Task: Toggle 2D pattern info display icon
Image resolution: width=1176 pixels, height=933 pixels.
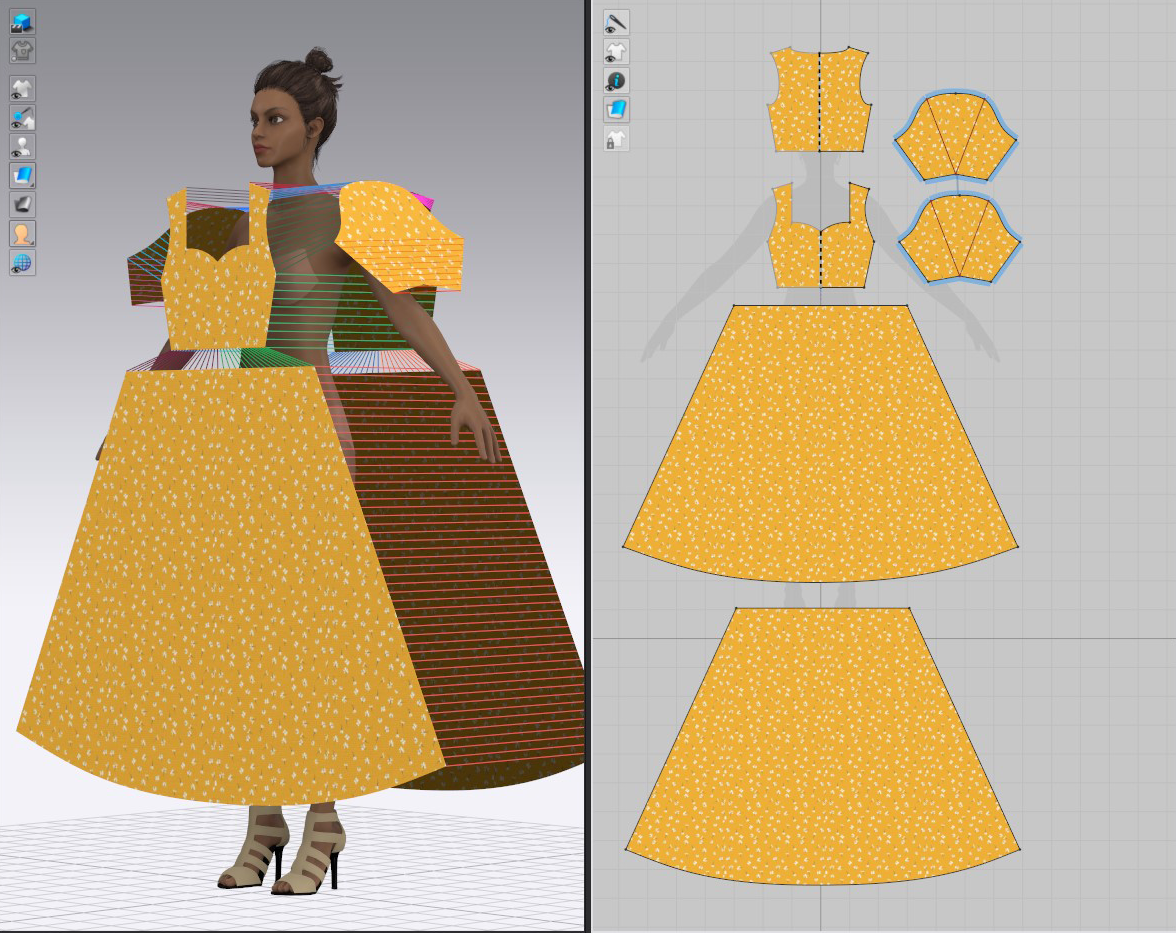Action: pyautogui.click(x=616, y=80)
